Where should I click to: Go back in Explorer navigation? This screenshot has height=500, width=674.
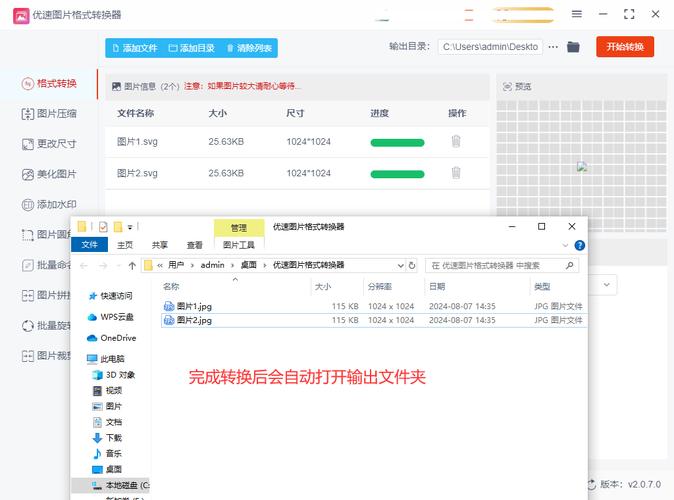point(84,266)
